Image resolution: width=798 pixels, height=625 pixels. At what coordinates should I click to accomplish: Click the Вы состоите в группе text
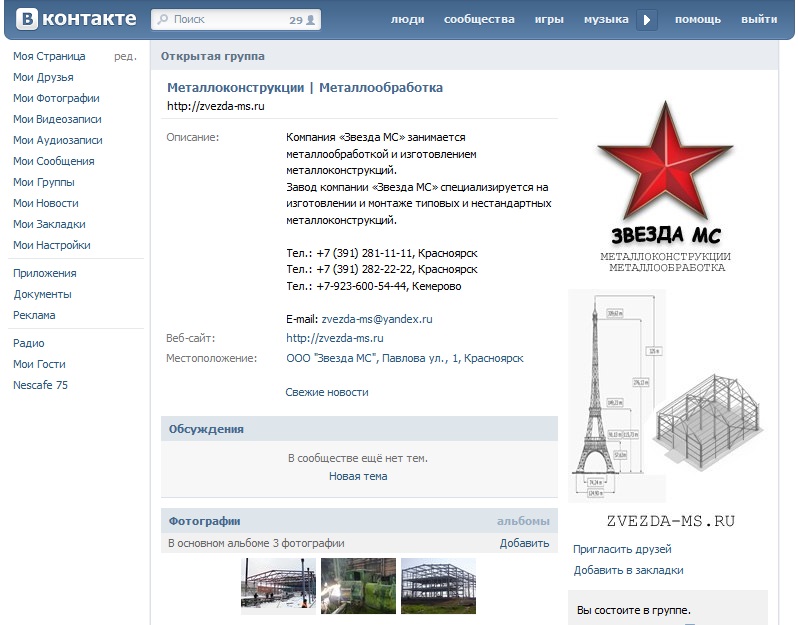pyautogui.click(x=634, y=610)
